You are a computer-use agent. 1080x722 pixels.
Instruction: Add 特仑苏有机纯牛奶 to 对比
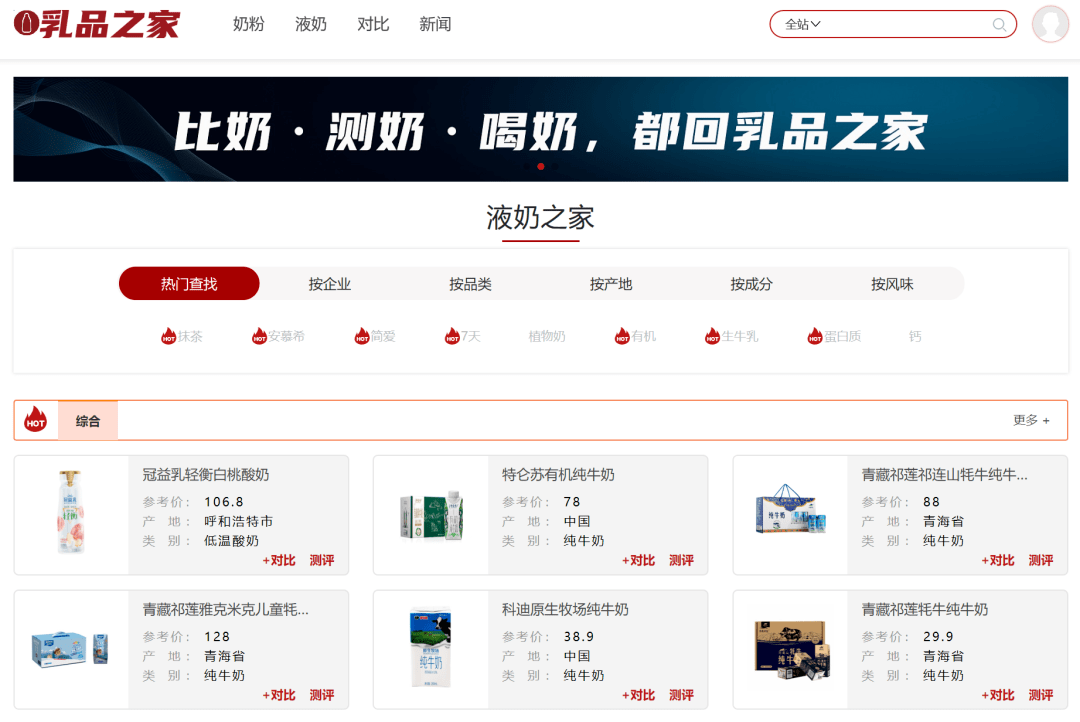coord(638,560)
